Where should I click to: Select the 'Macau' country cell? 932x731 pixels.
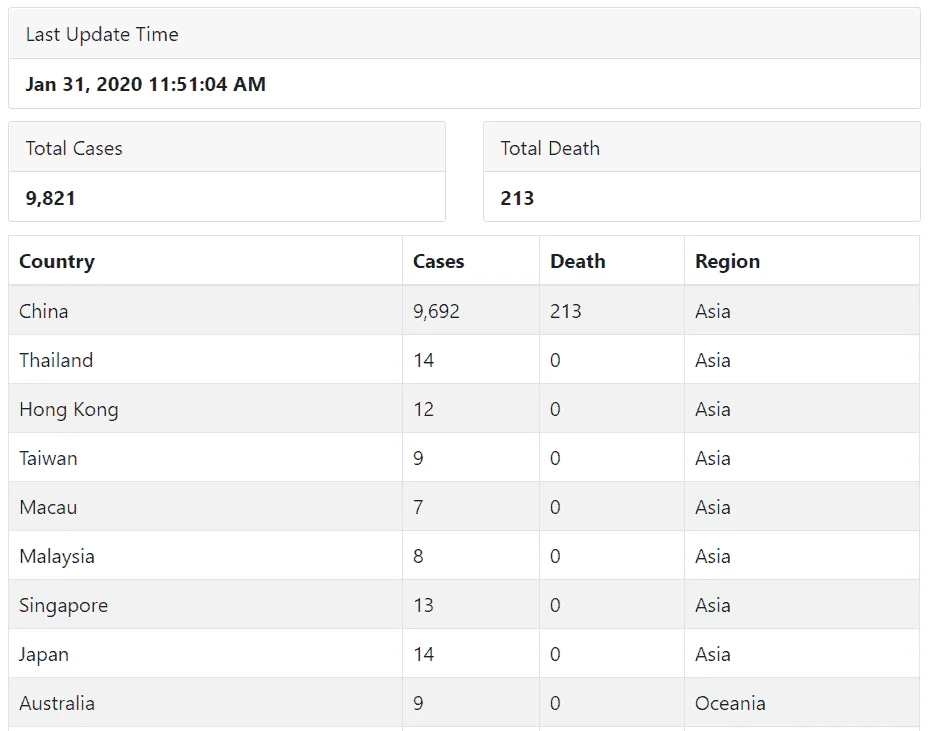(x=206, y=507)
